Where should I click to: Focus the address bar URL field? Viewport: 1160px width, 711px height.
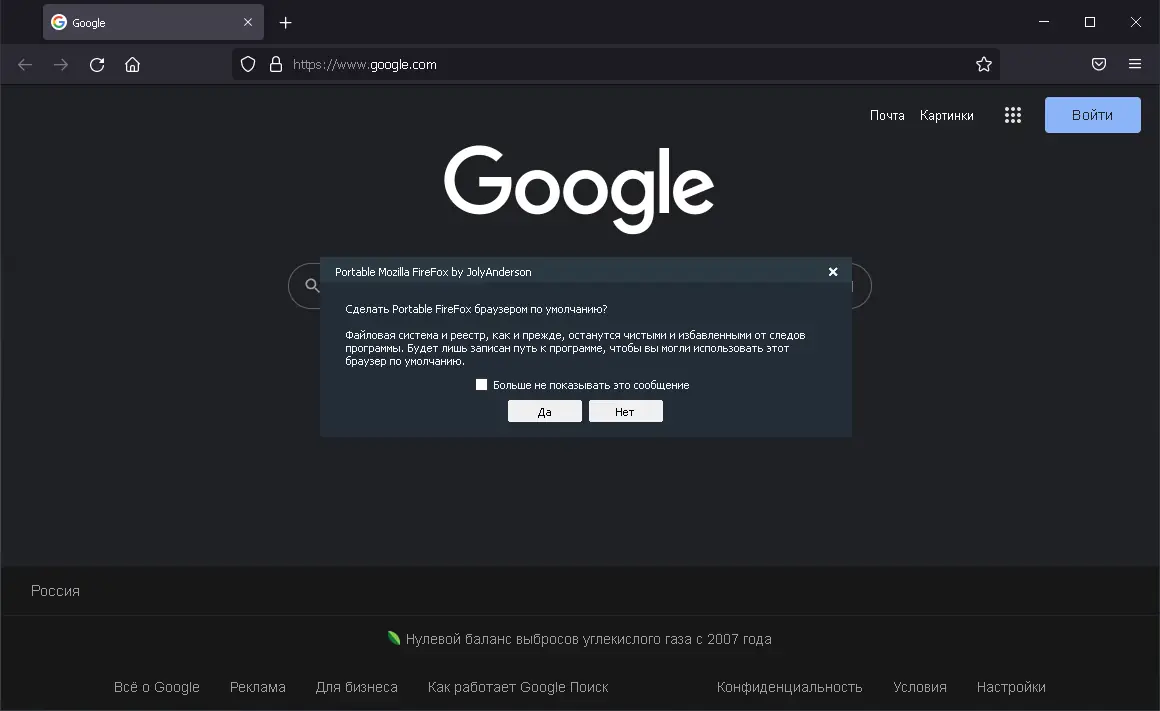coord(616,64)
